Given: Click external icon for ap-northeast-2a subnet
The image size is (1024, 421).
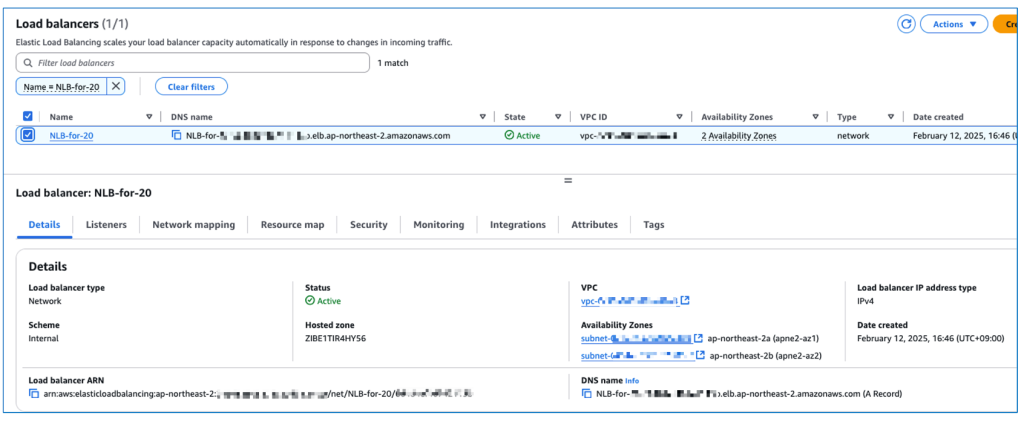Looking at the screenshot, I should tap(698, 338).
